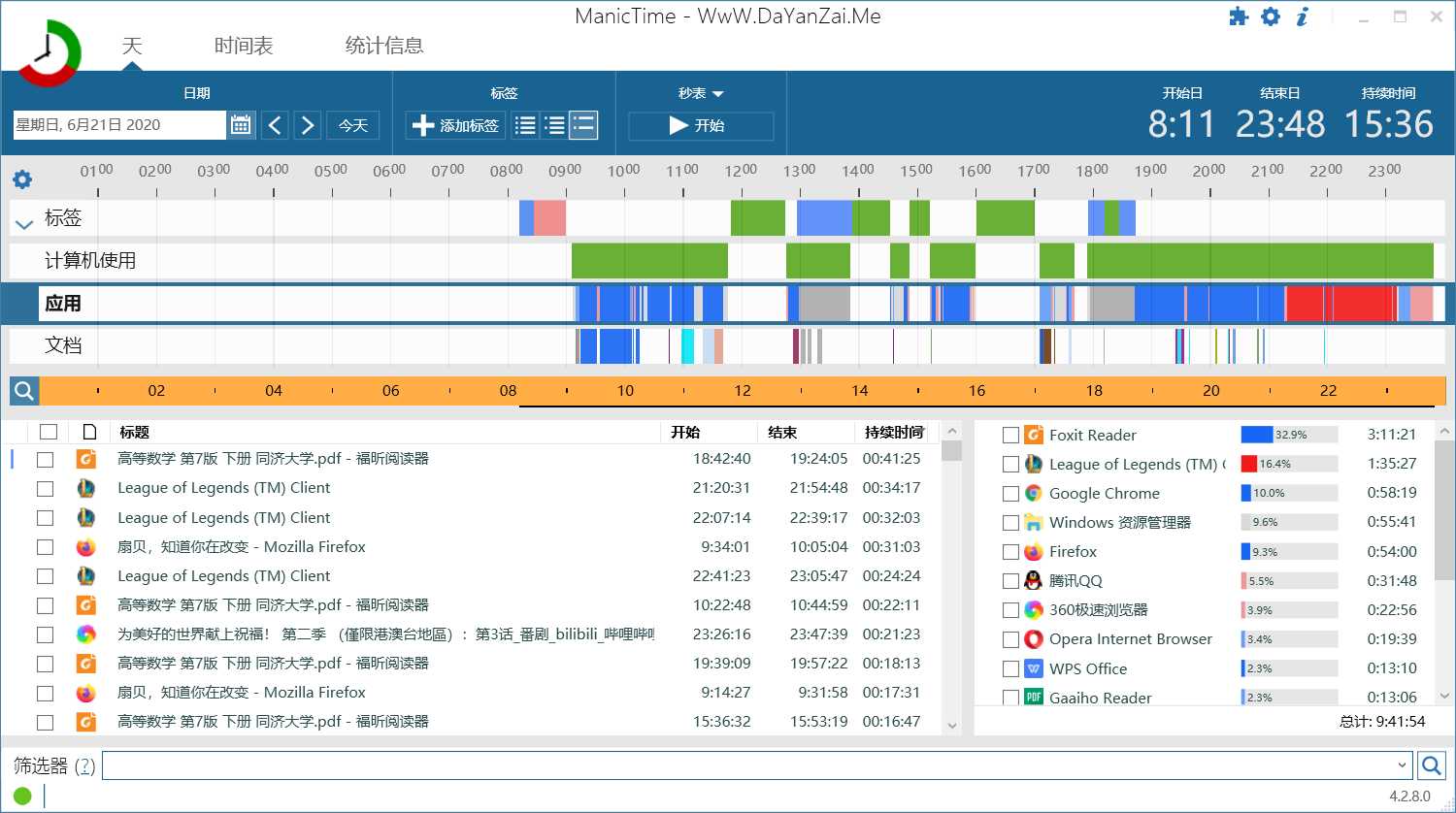The image size is (1456, 813).
Task: Click the Gaaiho Reader PDF icon
Action: pyautogui.click(x=1034, y=697)
